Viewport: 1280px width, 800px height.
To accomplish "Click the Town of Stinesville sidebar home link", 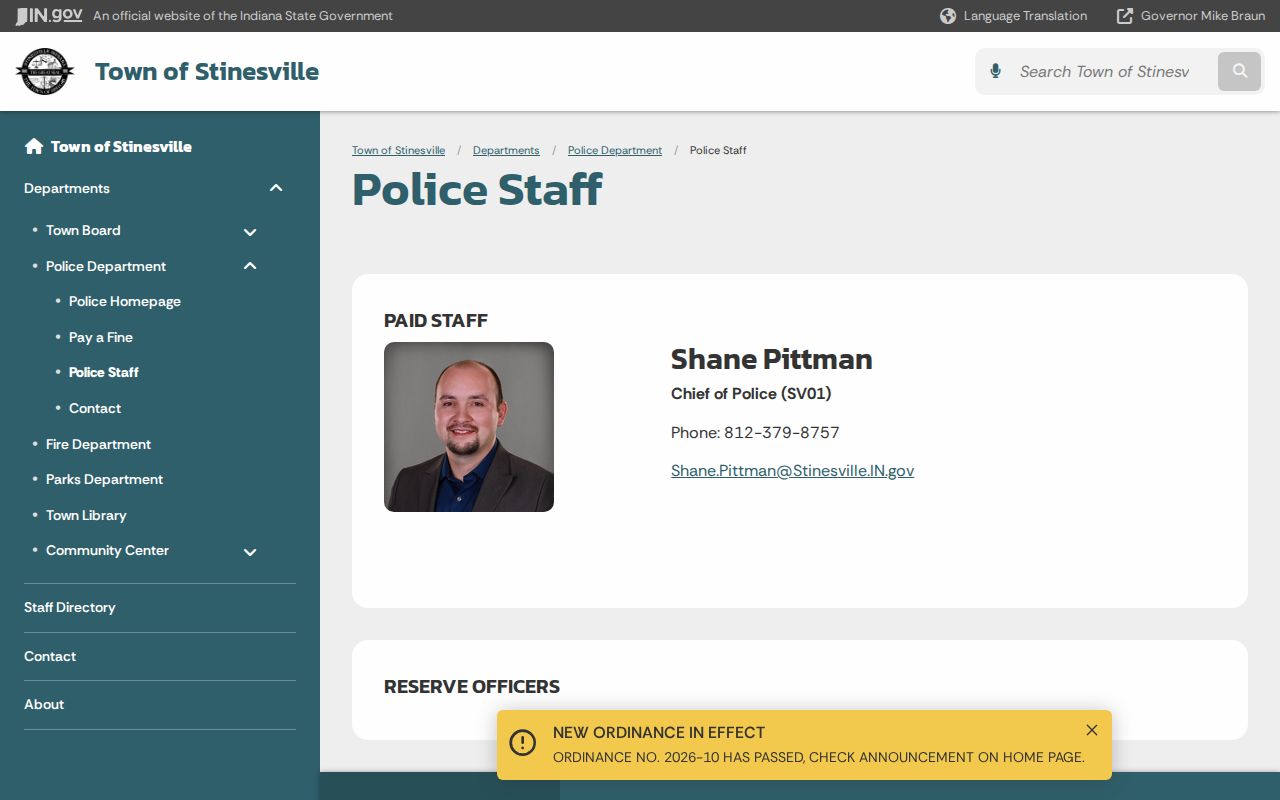I will [121, 146].
